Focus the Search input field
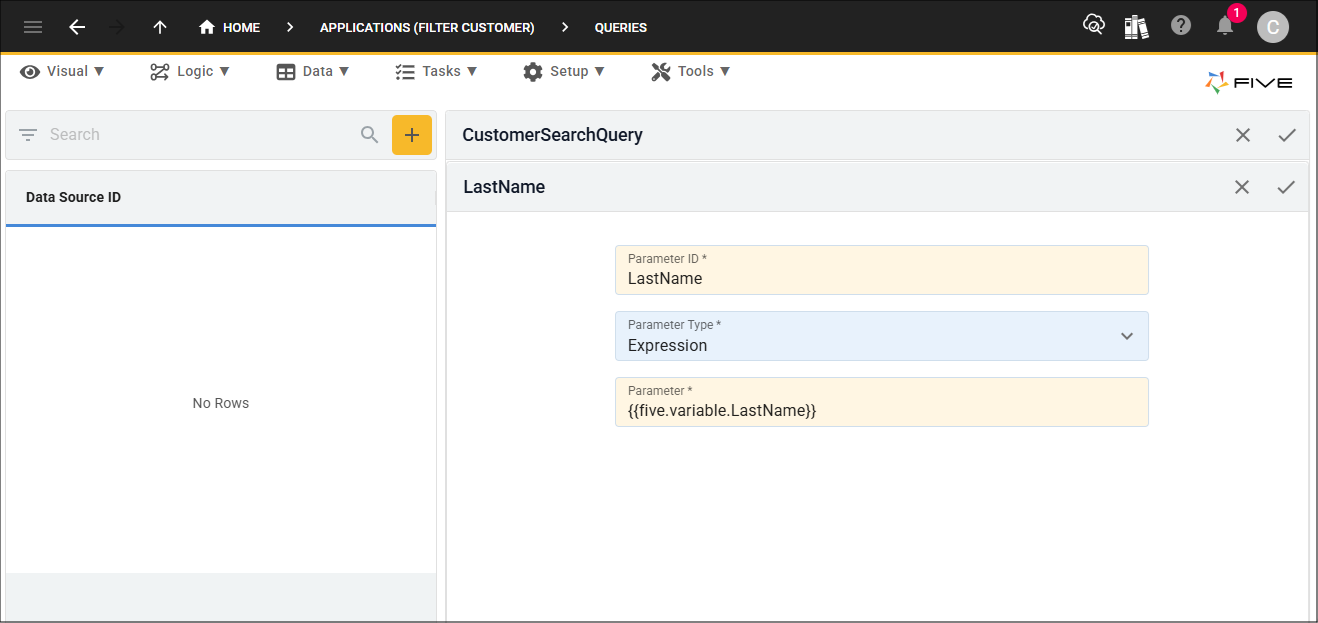Image resolution: width=1318 pixels, height=623 pixels. (200, 135)
